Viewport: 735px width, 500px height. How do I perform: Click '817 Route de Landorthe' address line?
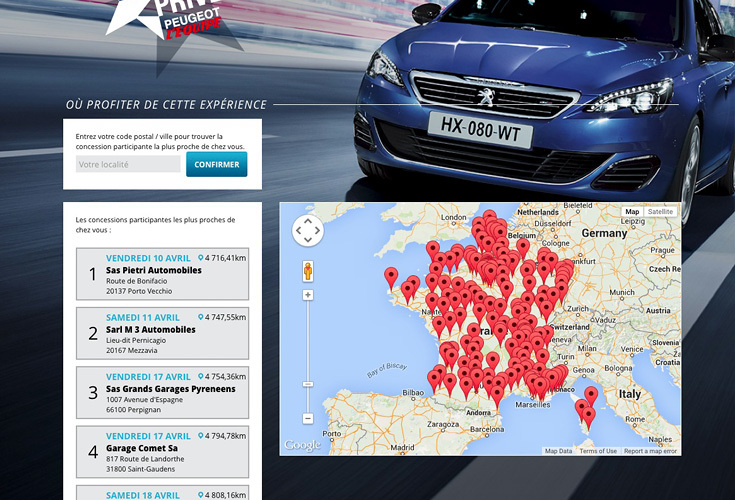click(145, 459)
